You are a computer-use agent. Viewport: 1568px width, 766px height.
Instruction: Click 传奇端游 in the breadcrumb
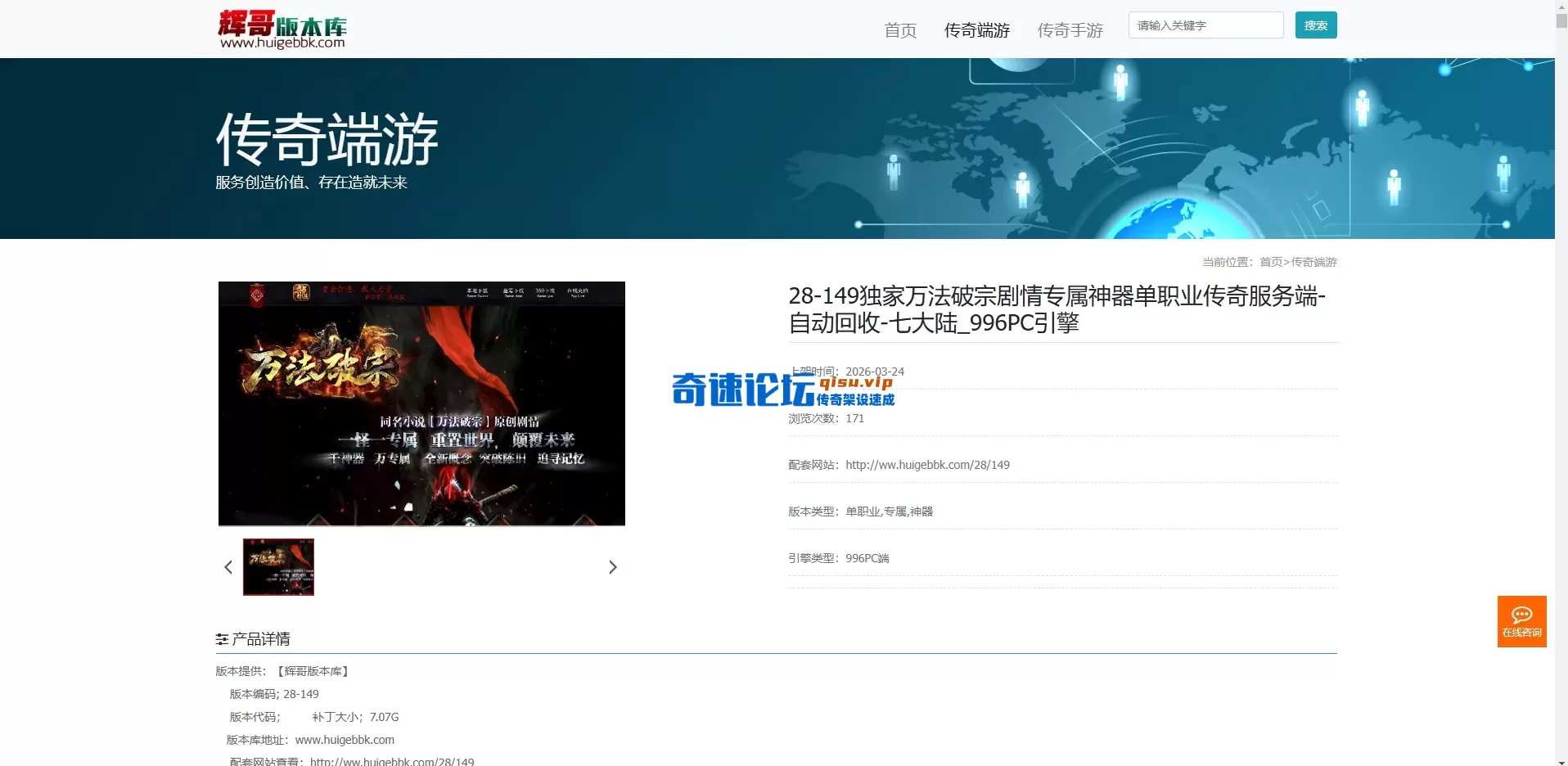[1313, 262]
